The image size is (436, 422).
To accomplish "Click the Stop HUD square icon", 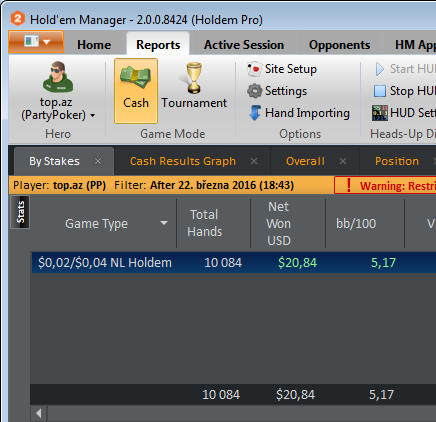I will [380, 91].
